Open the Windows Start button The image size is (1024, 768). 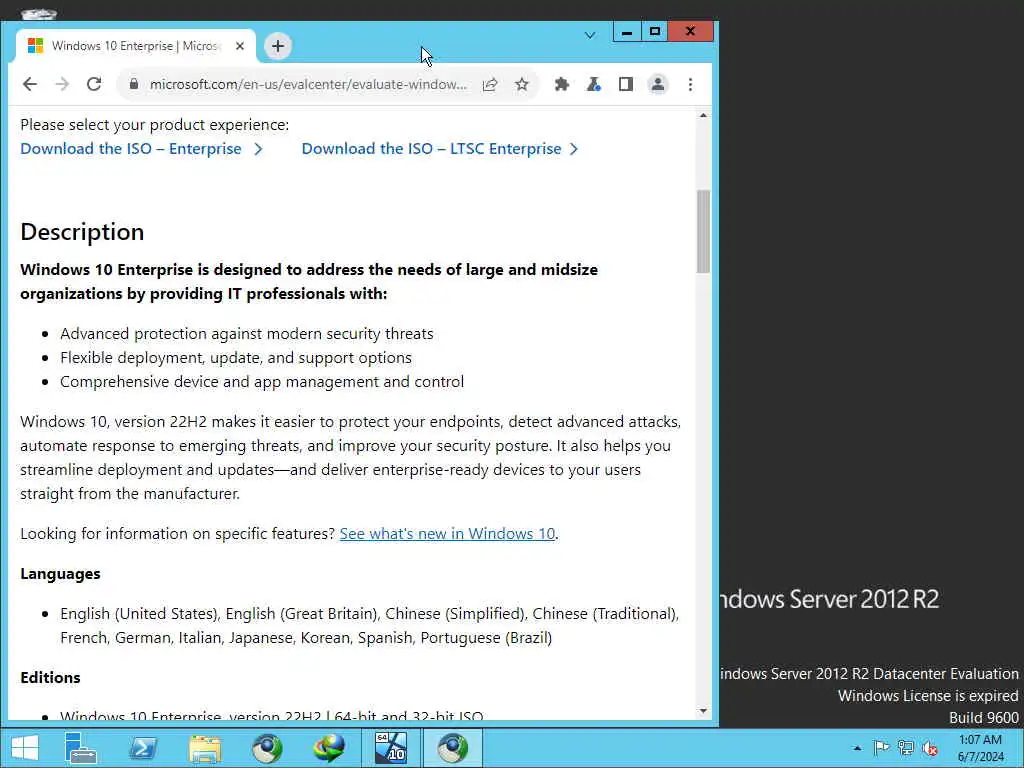(25, 748)
